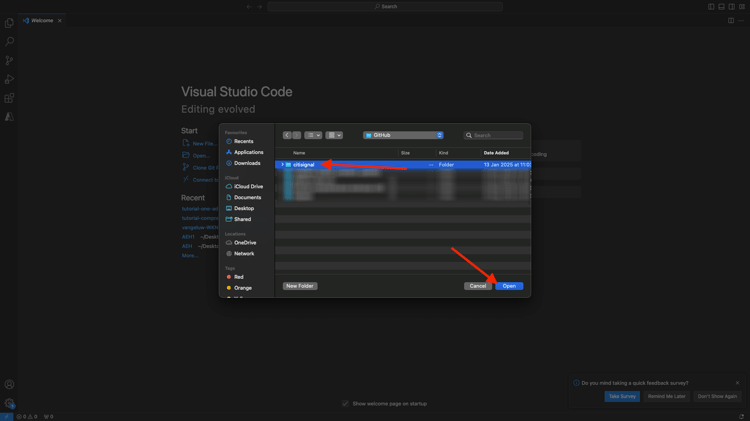
Task: Open the Source Control view
Action: pos(9,60)
